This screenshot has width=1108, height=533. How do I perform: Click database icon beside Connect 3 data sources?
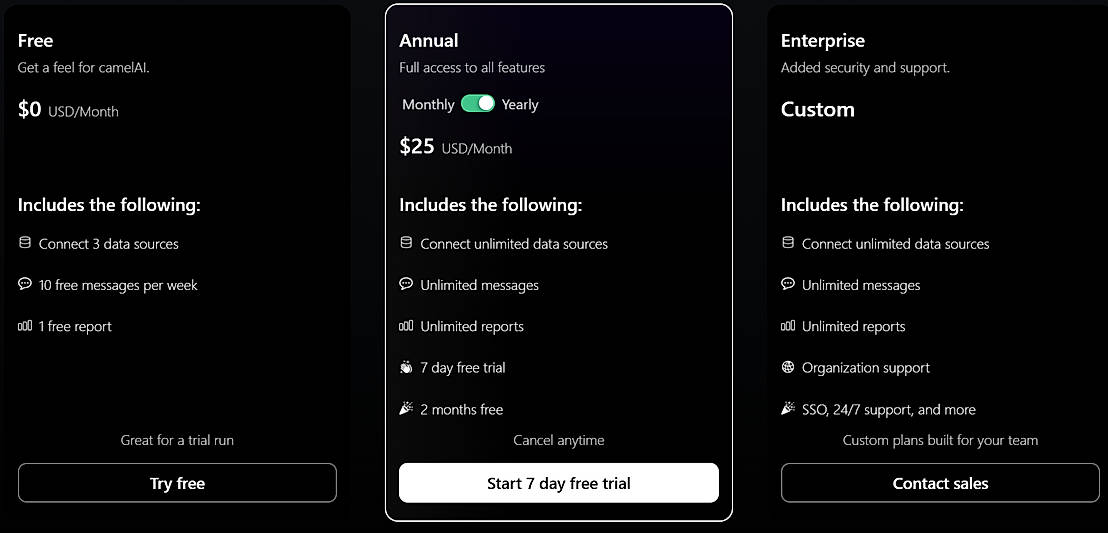(x=25, y=243)
